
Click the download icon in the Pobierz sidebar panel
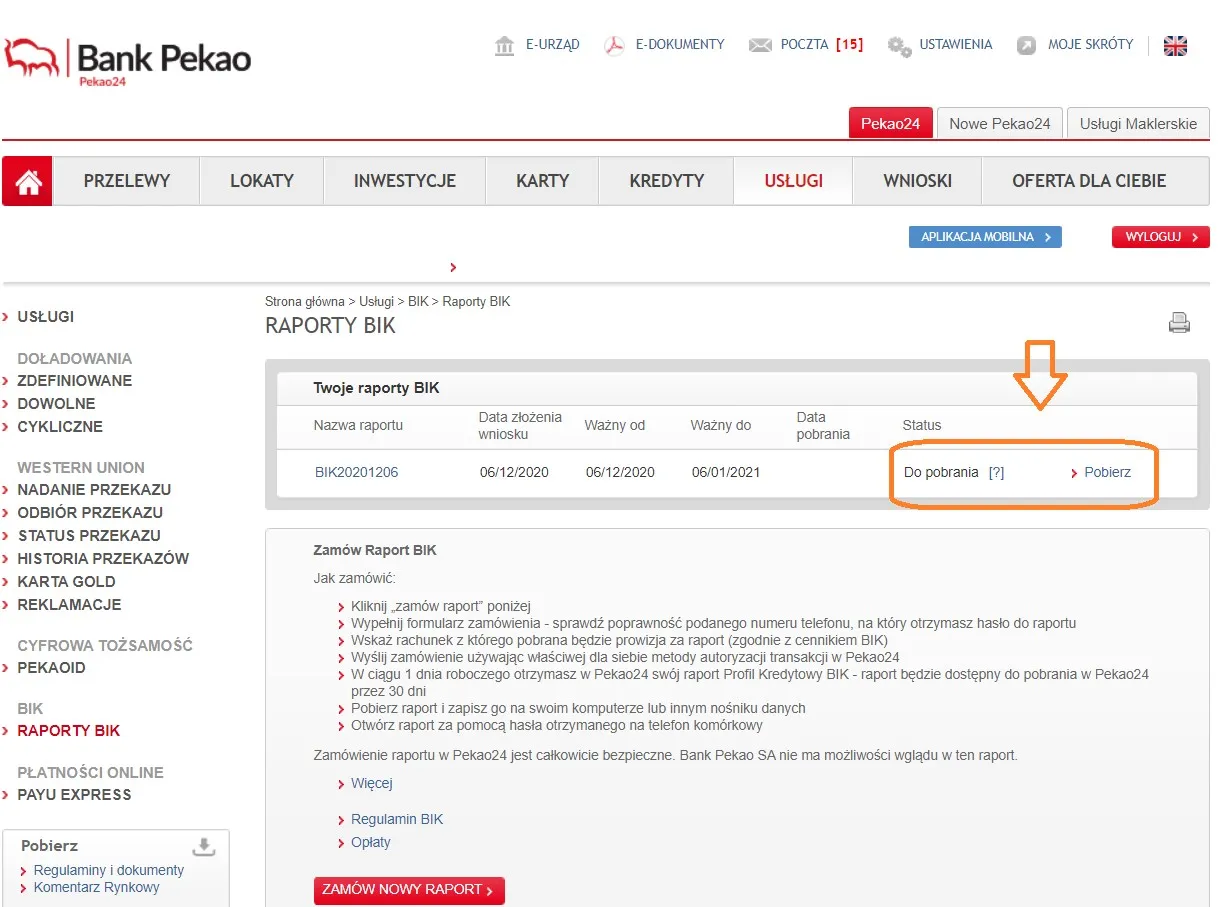(204, 845)
